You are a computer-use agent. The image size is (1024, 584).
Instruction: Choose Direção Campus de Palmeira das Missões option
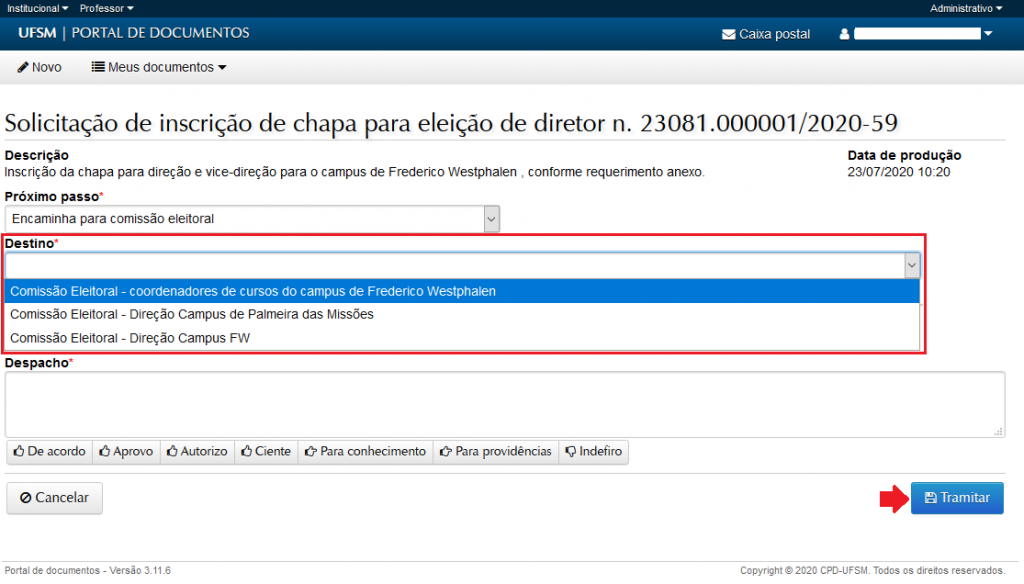coord(192,314)
